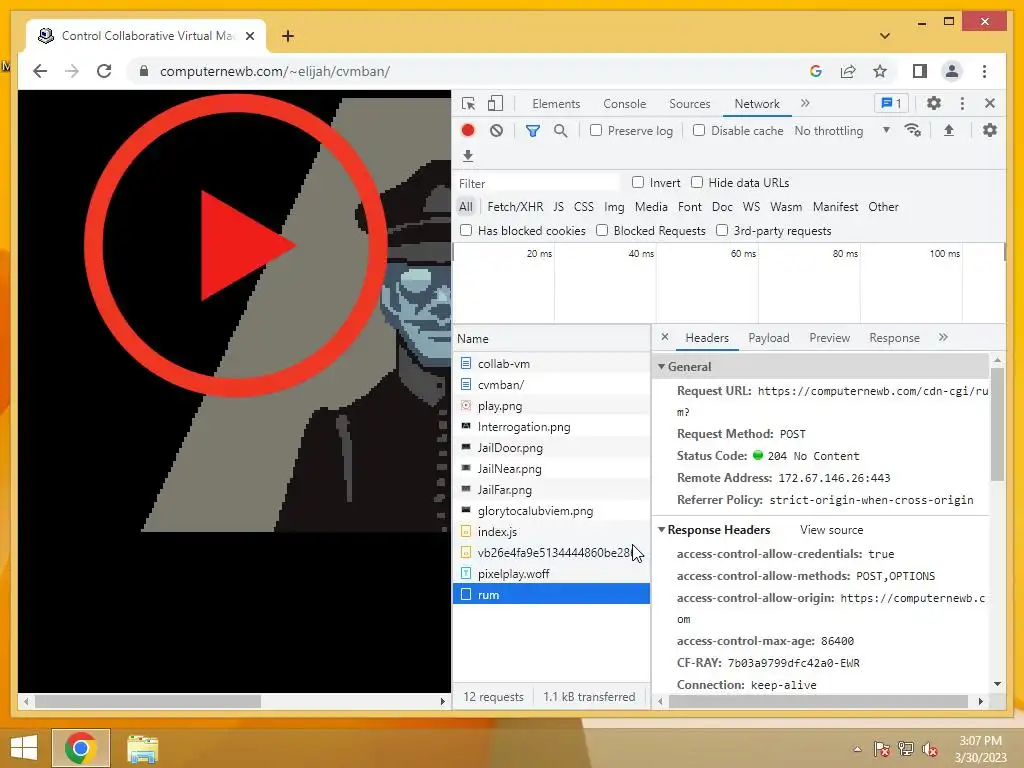This screenshot has width=1024, height=768.
Task: Clear the network log icon
Action: pos(496,131)
